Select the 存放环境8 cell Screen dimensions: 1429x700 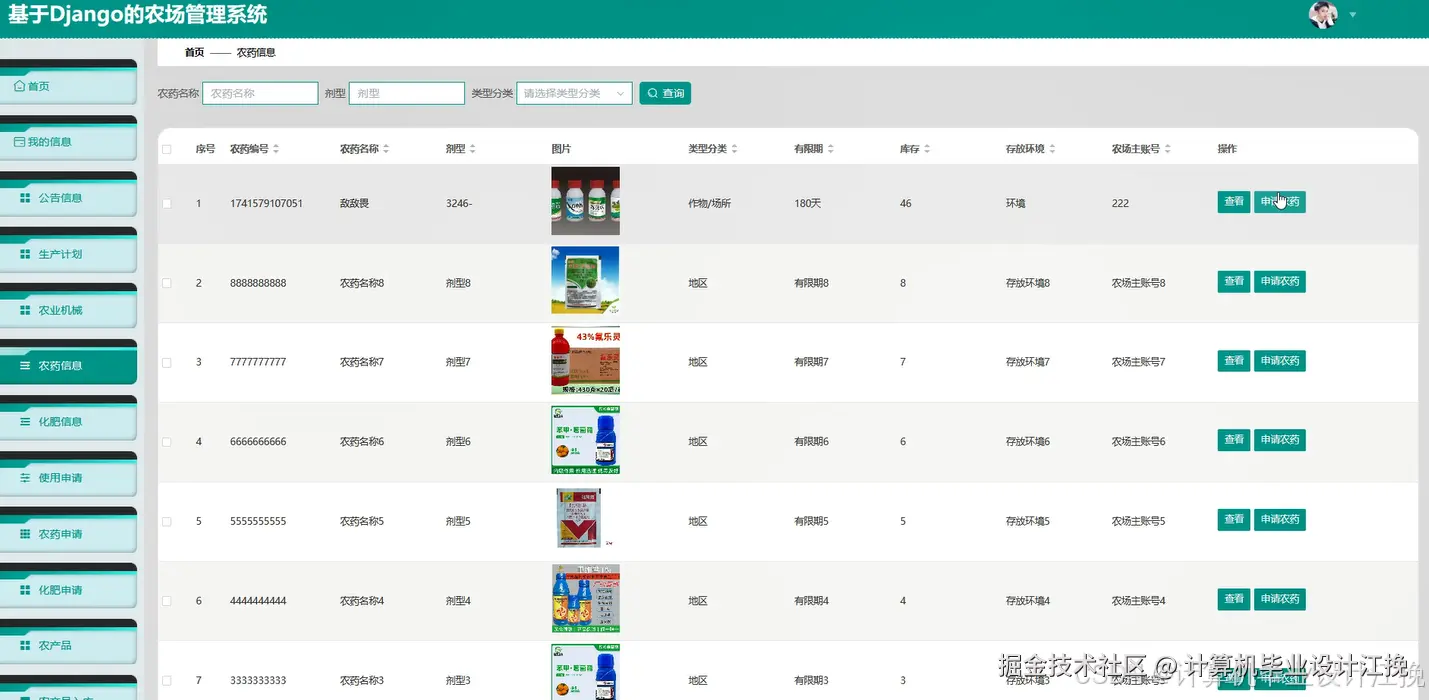(1028, 283)
